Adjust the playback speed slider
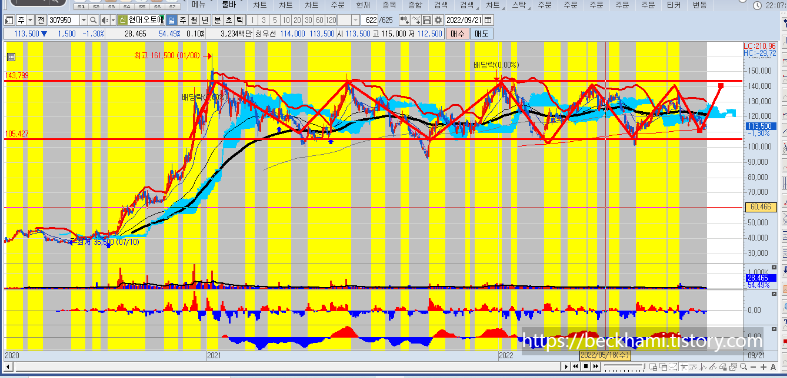 pos(625,366)
